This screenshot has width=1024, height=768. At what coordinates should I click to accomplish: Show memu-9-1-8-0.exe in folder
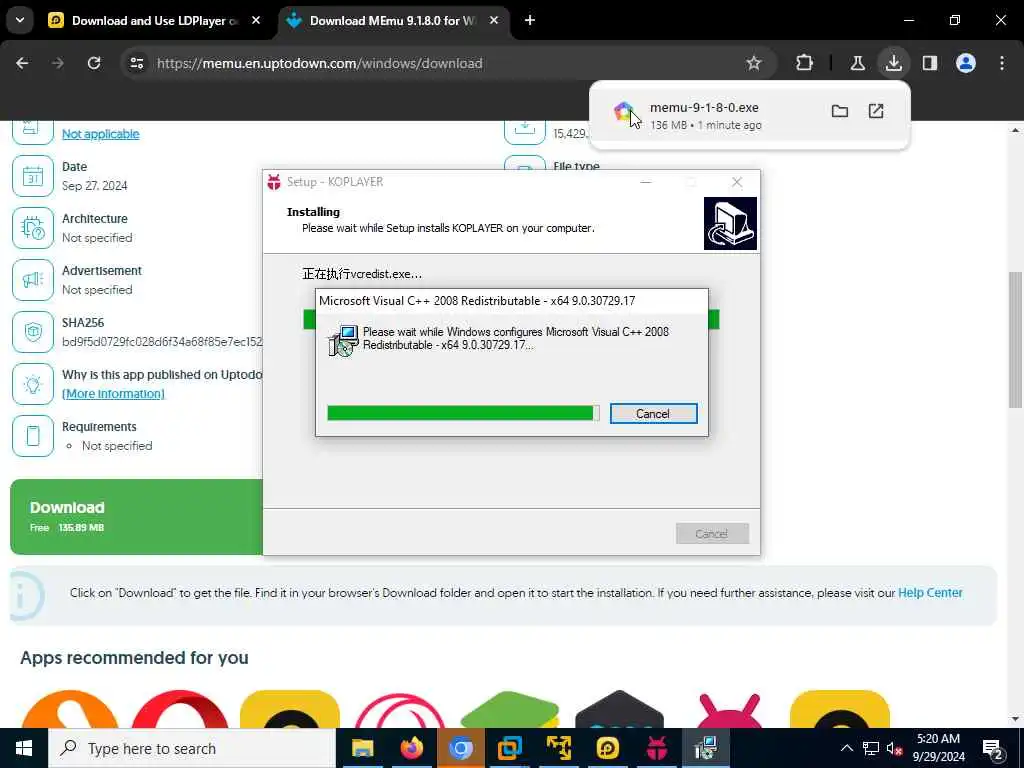pyautogui.click(x=840, y=111)
